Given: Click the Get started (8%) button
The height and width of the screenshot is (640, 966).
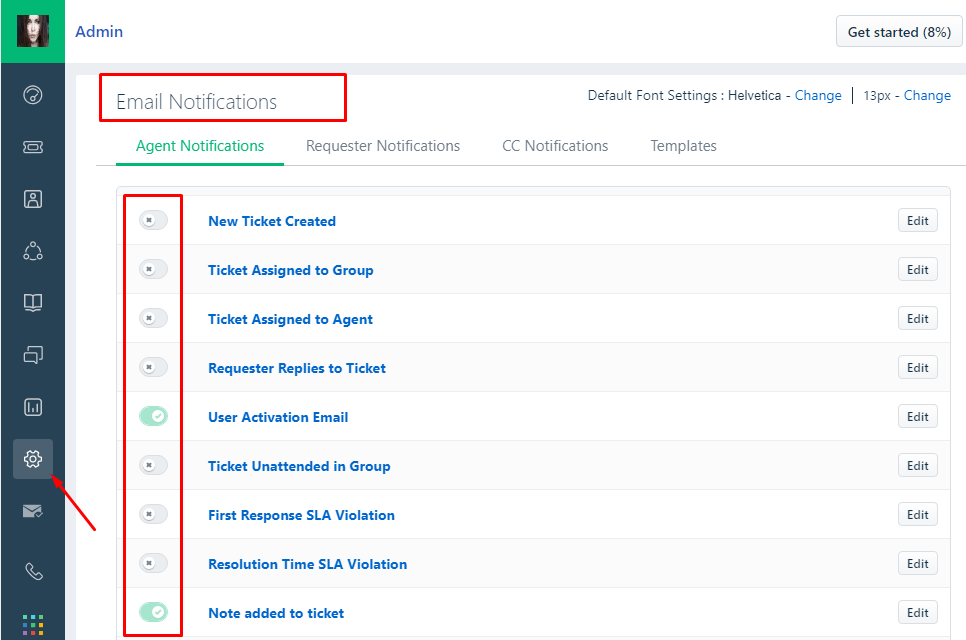Looking at the screenshot, I should tap(899, 32).
